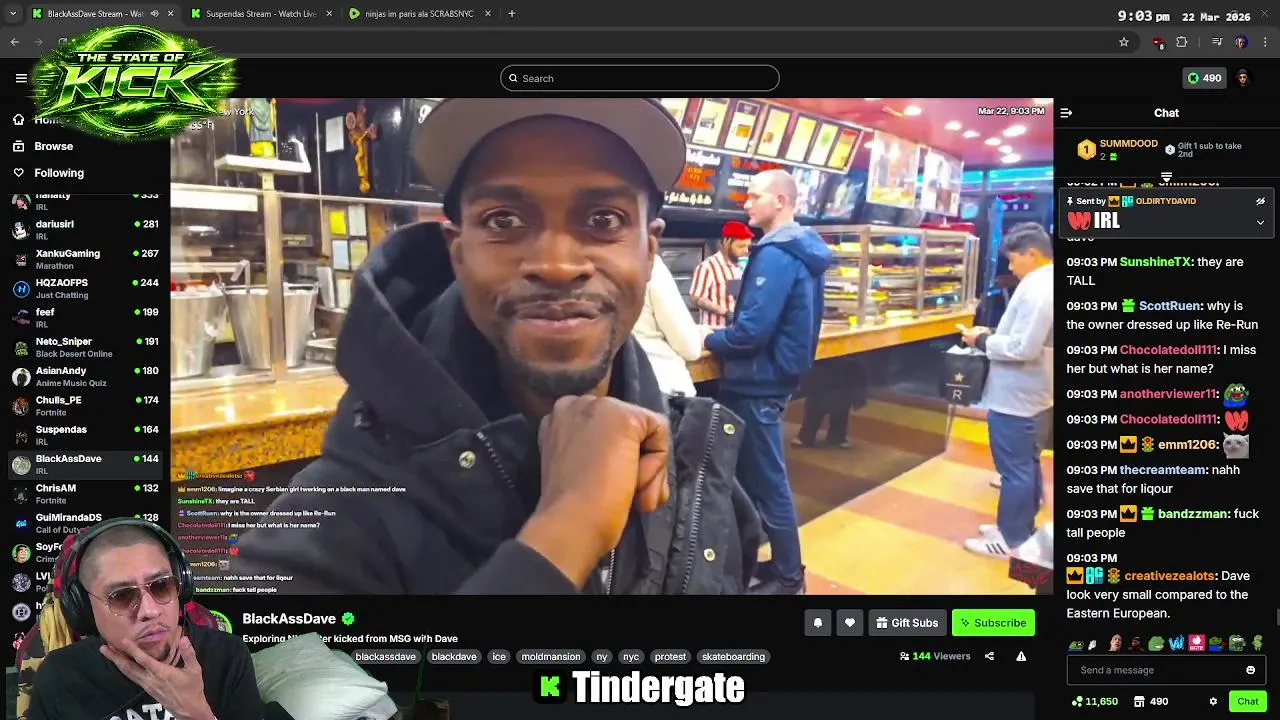Click the moldmansion tag

click(x=550, y=657)
